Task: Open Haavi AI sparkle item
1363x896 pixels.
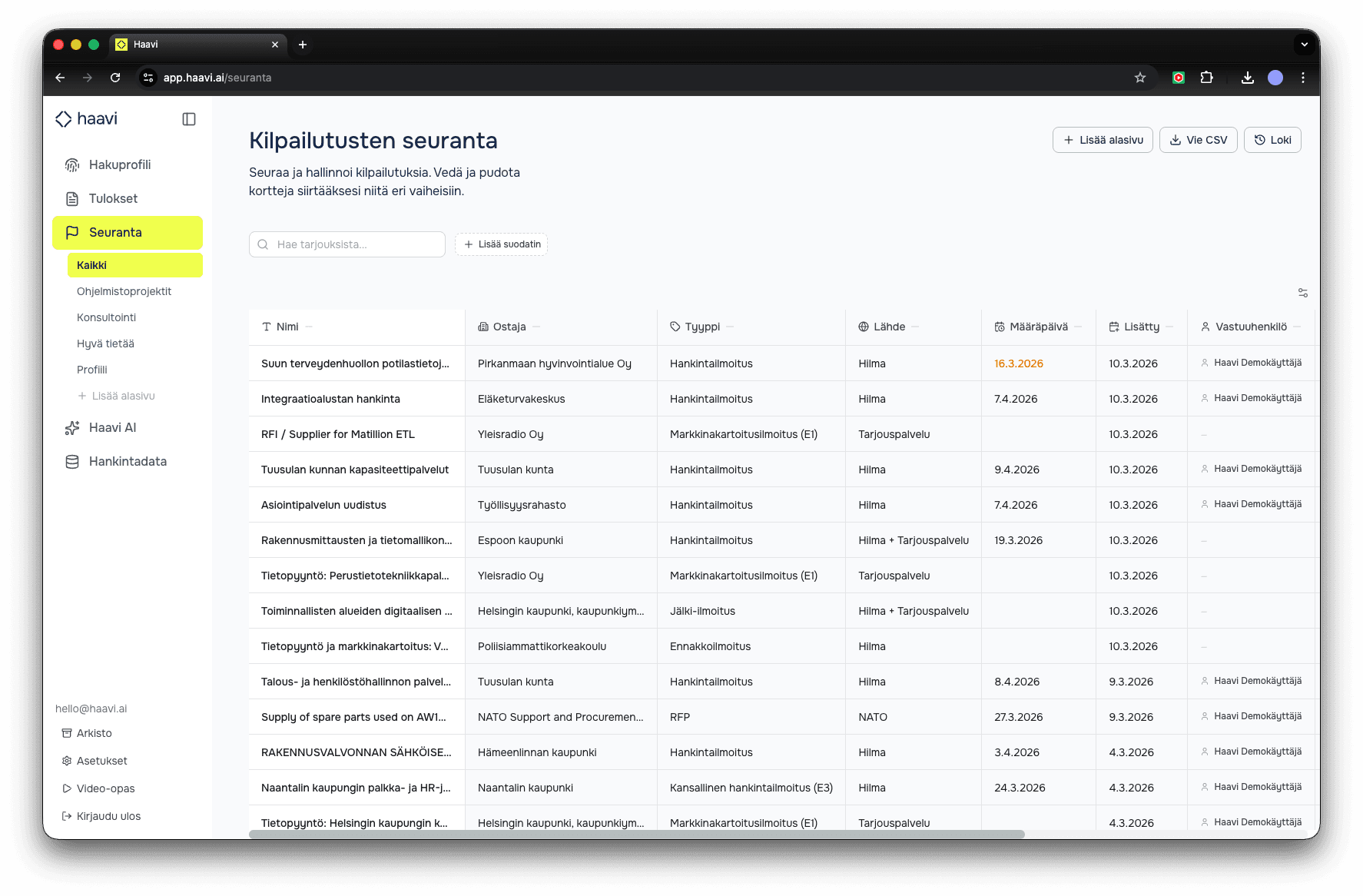Action: [112, 428]
